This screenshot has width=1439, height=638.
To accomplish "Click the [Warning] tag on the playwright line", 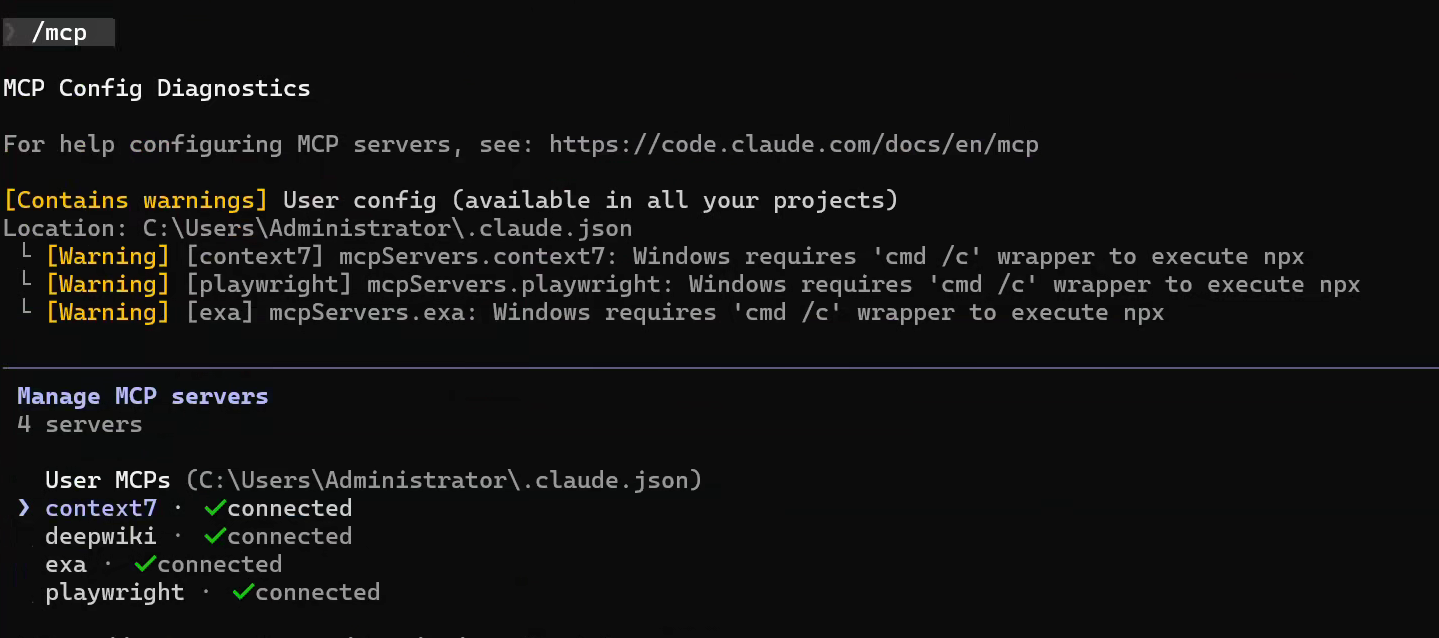I will [x=108, y=285].
